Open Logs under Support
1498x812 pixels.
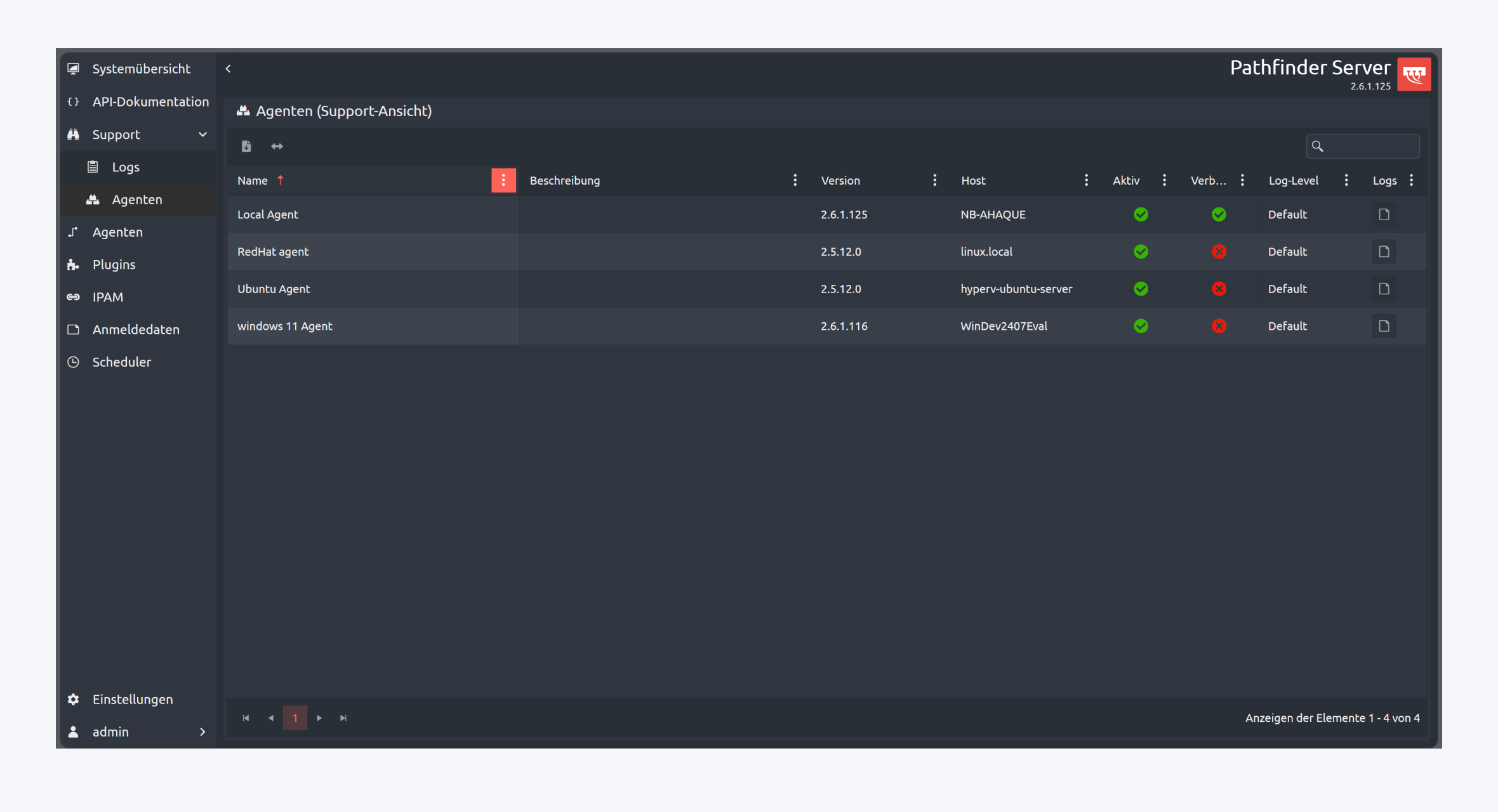(125, 167)
